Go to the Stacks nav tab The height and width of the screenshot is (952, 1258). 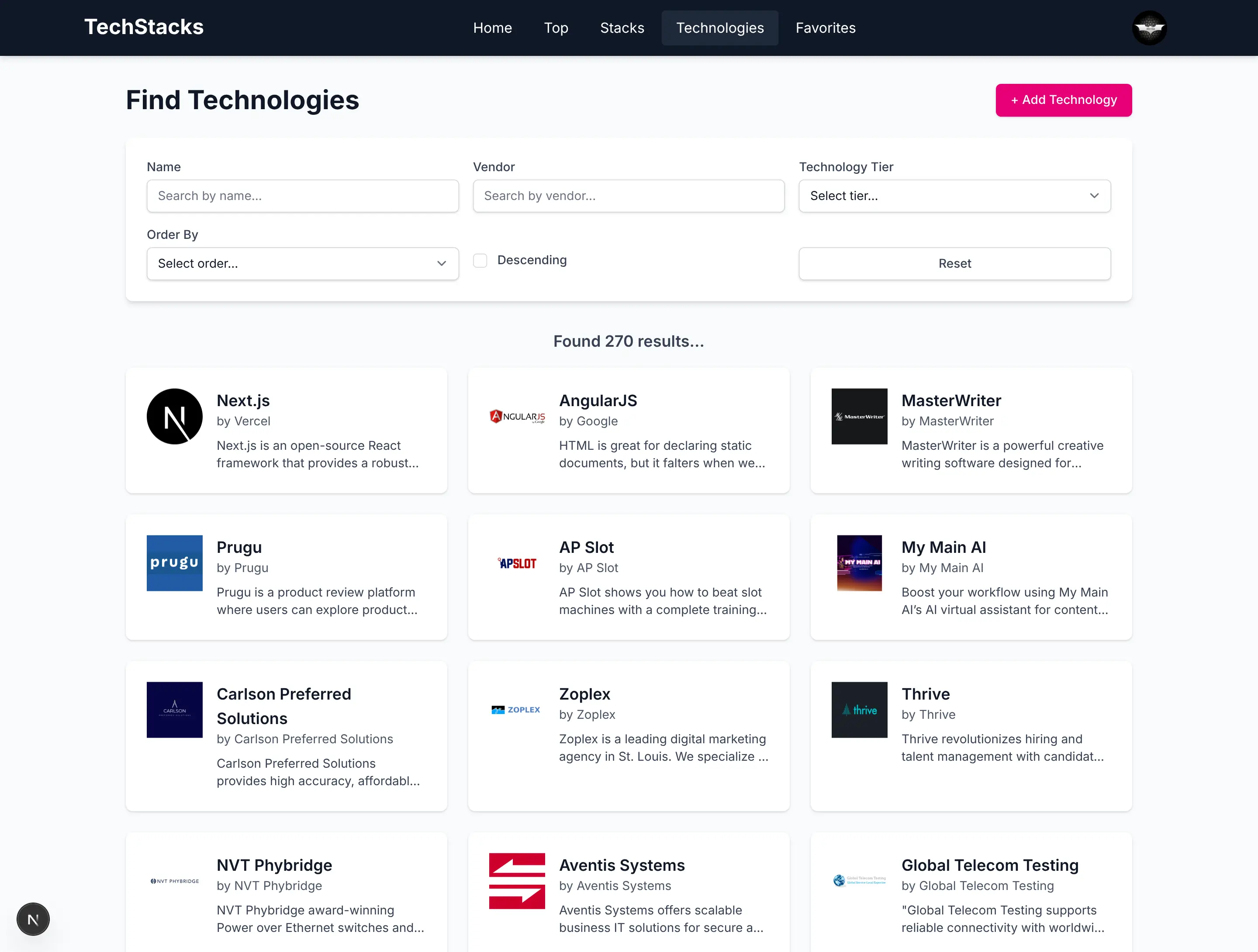coord(622,28)
